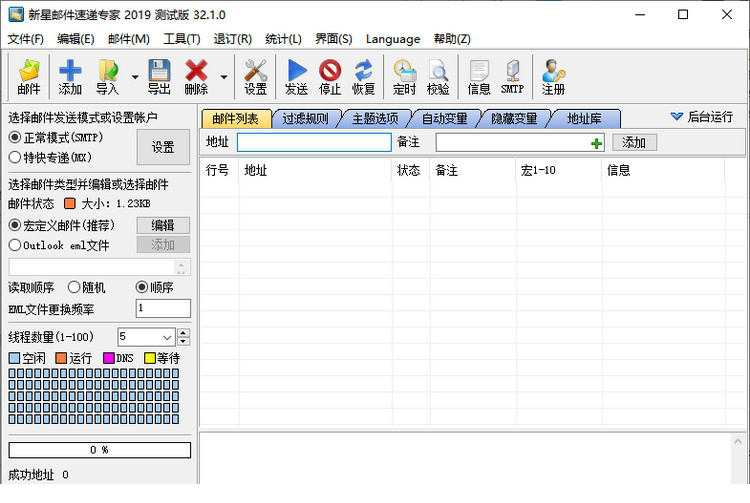Switch to the 地址库 tab

coord(585,119)
